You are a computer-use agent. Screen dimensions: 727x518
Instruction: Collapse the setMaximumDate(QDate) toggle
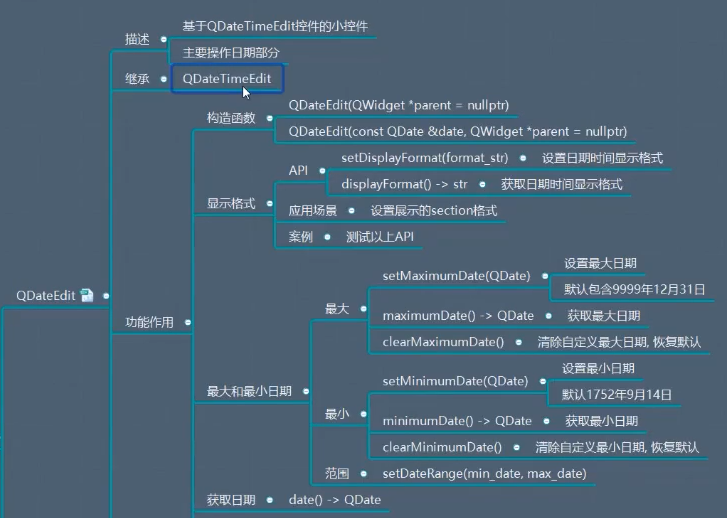(x=545, y=276)
